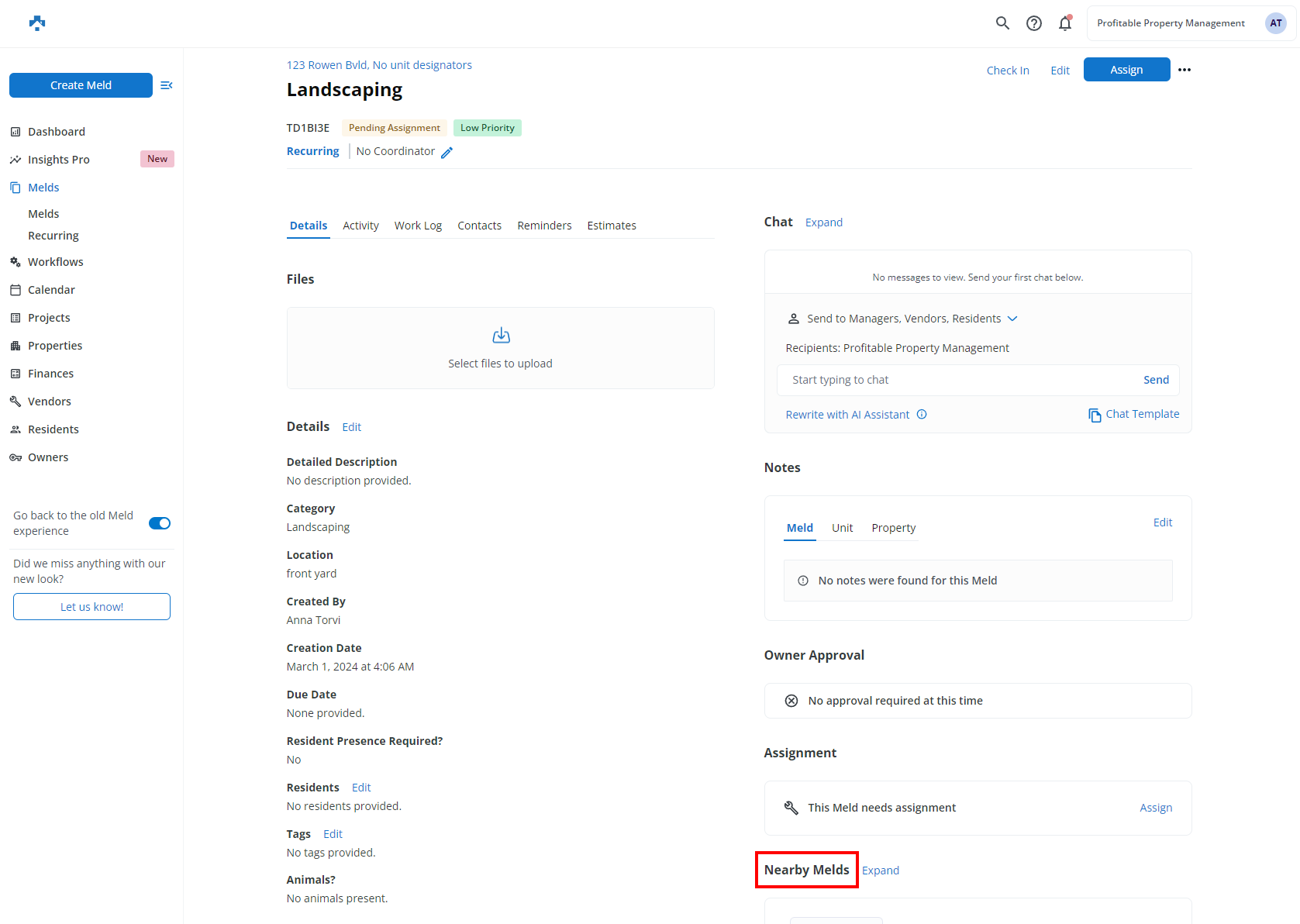The width and height of the screenshot is (1300, 924).
Task: Select the Property notes tab
Action: pos(893,528)
